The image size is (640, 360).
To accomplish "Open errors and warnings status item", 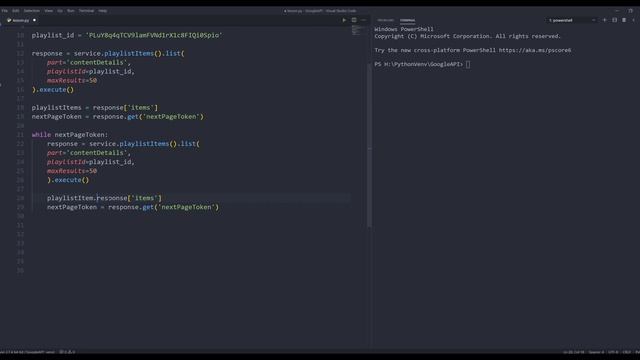I will click(67, 352).
